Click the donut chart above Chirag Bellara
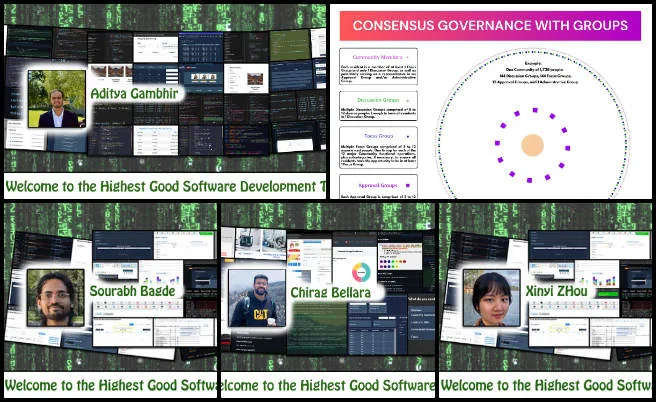This screenshot has height=402, width=656. click(361, 272)
